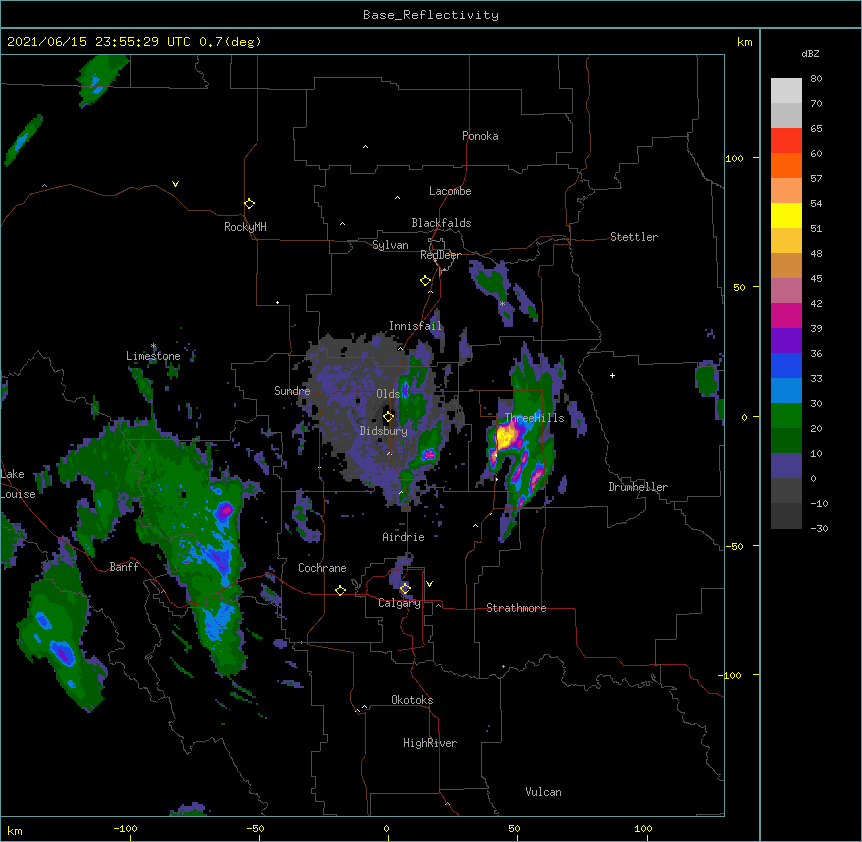Screen dimensions: 862x842
Task: Click the yellow V marker north of Limestone
Action: point(175,184)
